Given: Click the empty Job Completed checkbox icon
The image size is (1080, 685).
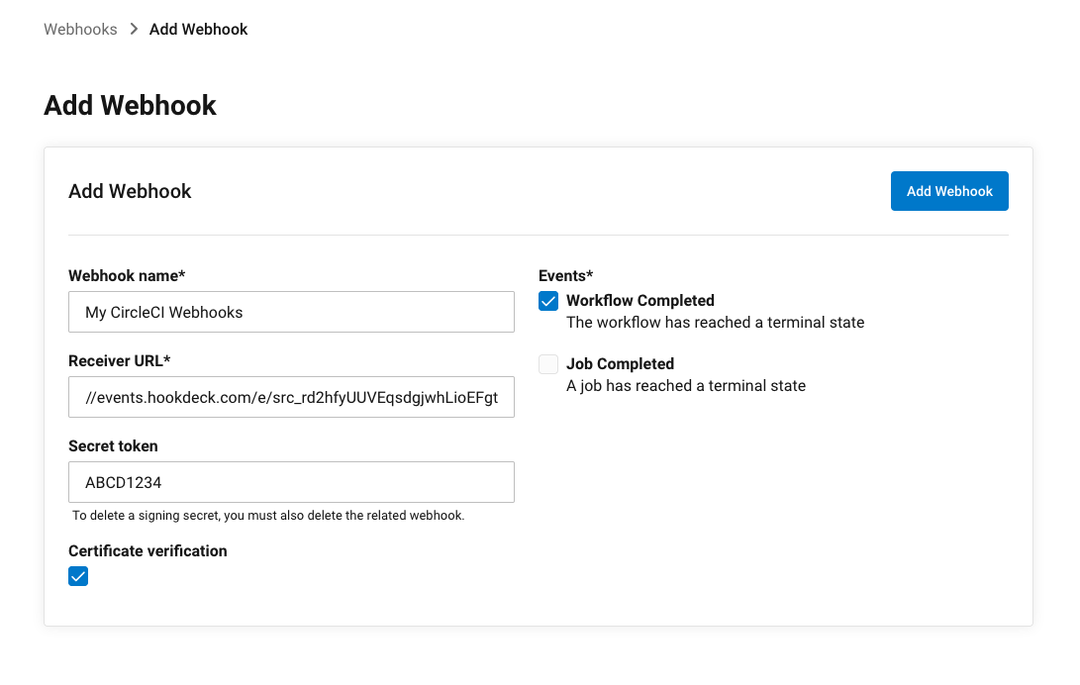Looking at the screenshot, I should [548, 364].
